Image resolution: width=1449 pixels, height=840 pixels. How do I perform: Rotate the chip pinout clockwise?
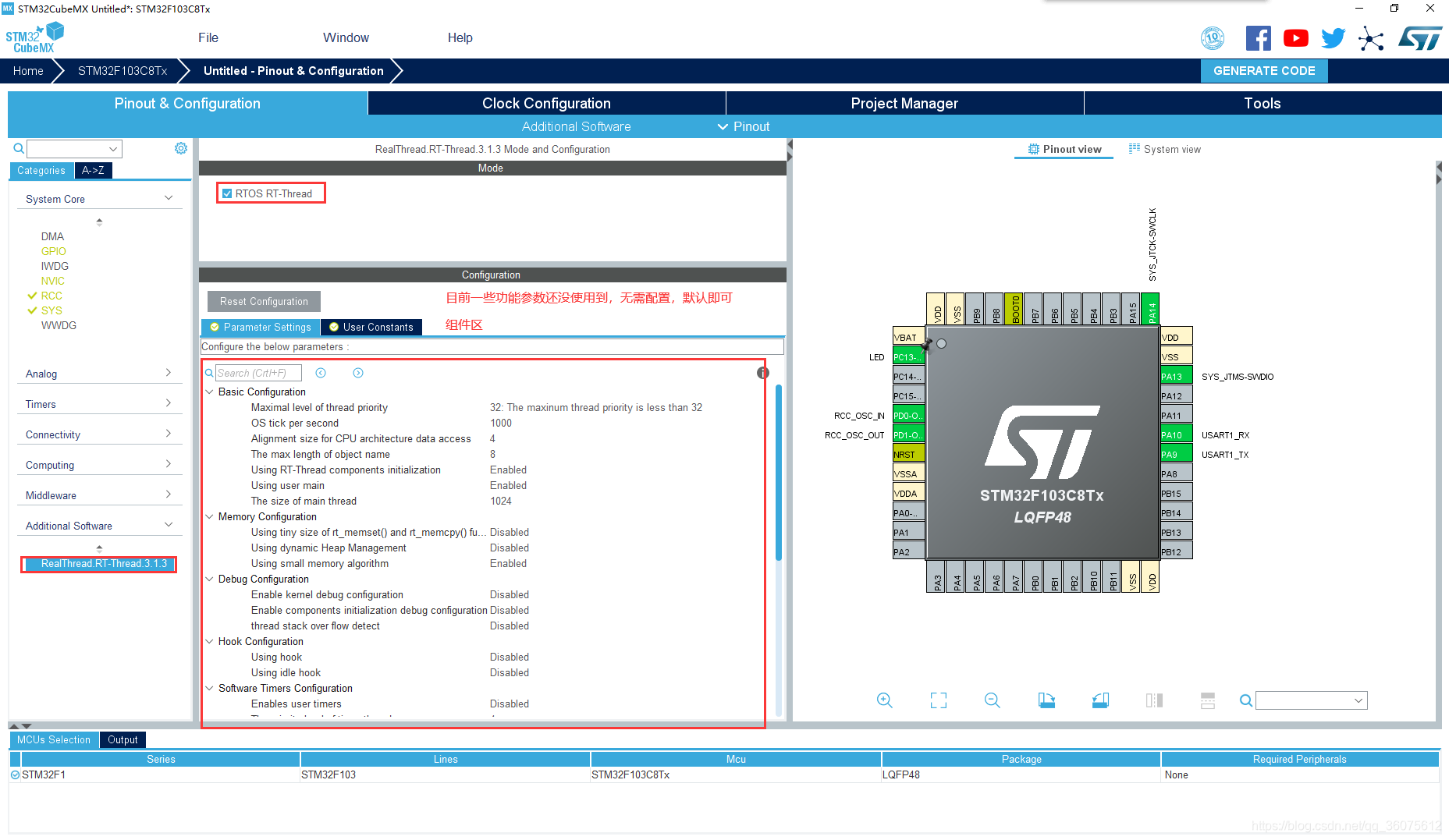point(1046,700)
